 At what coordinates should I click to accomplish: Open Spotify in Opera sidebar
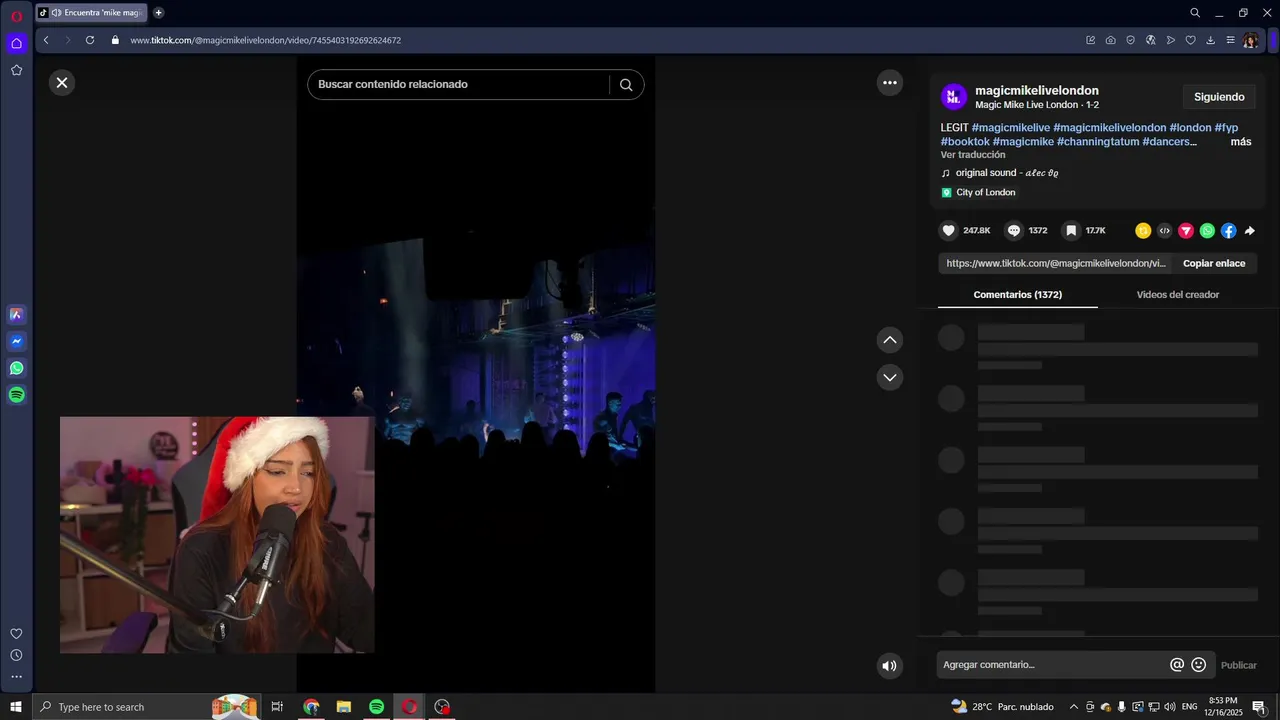tap(16, 395)
